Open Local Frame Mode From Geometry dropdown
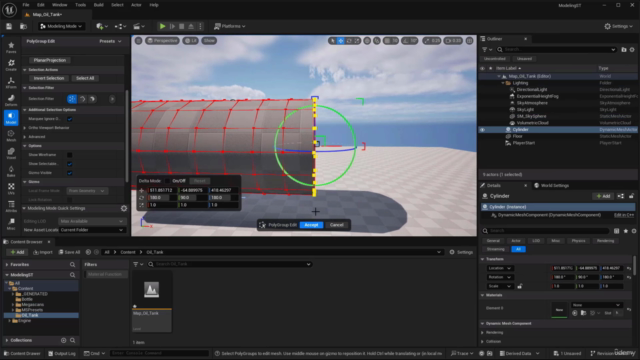This screenshot has width=640, height=360. tap(87, 191)
